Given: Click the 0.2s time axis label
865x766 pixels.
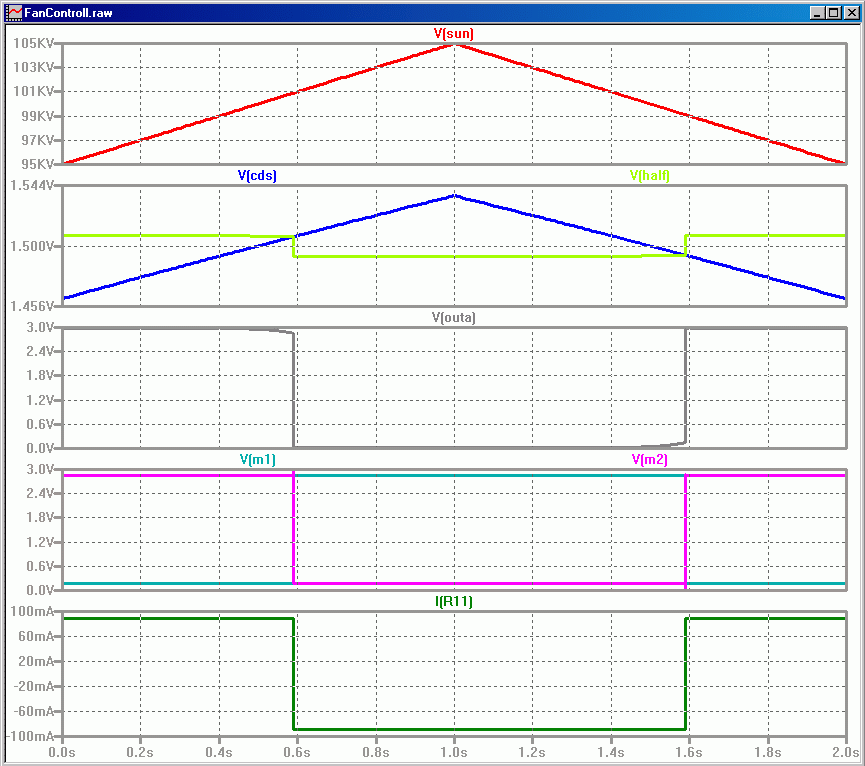Looking at the screenshot, I should click(140, 752).
